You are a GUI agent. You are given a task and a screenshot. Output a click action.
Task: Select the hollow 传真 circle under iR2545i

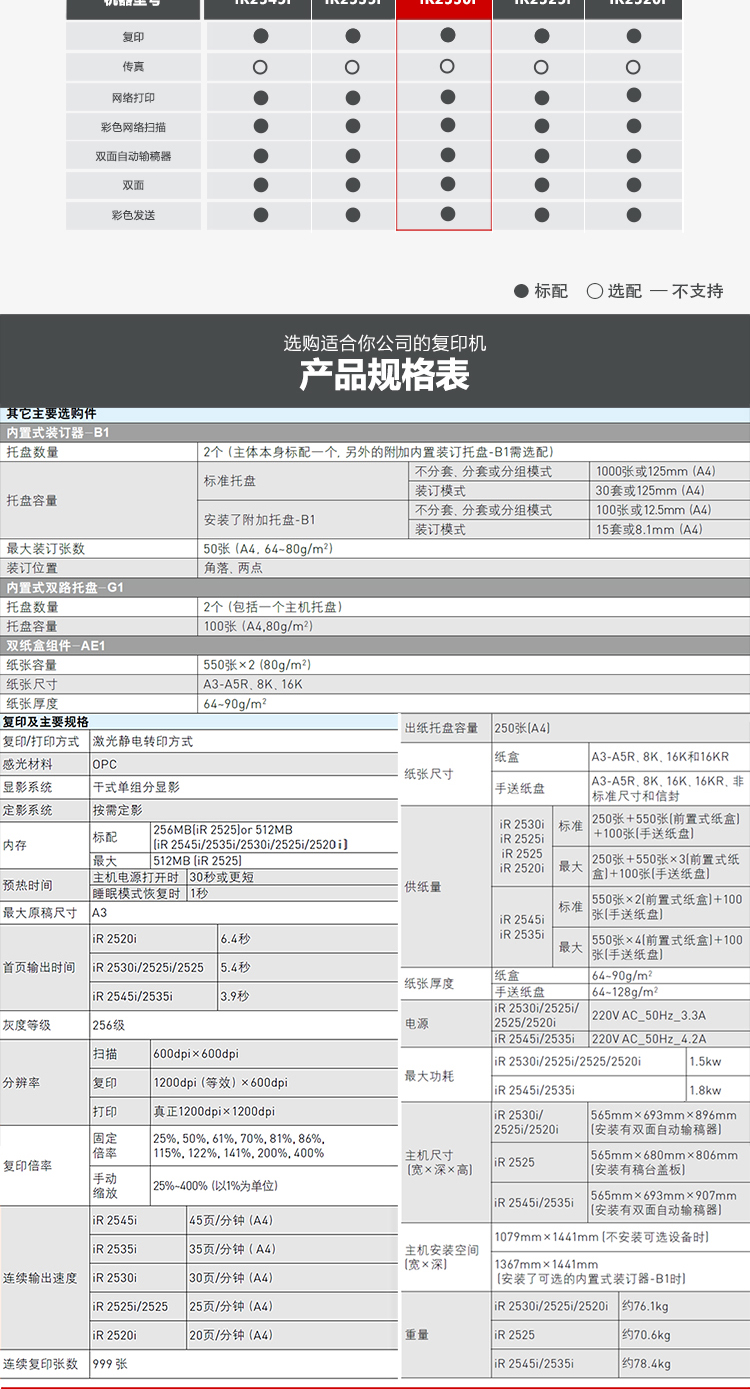point(260,68)
